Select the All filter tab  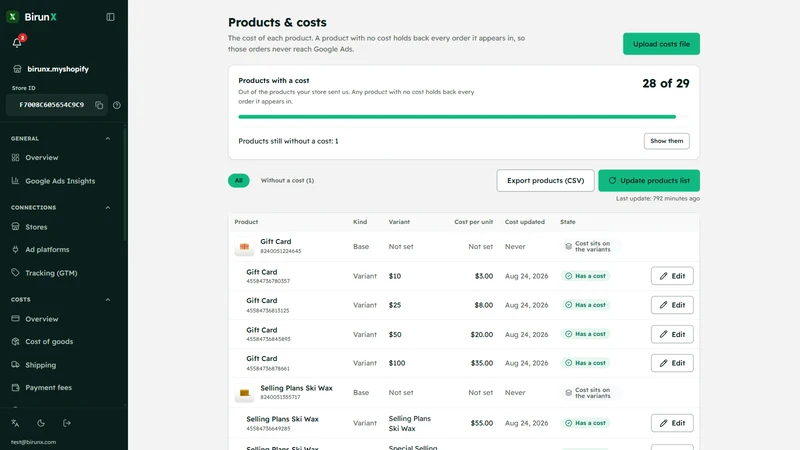[238, 181]
